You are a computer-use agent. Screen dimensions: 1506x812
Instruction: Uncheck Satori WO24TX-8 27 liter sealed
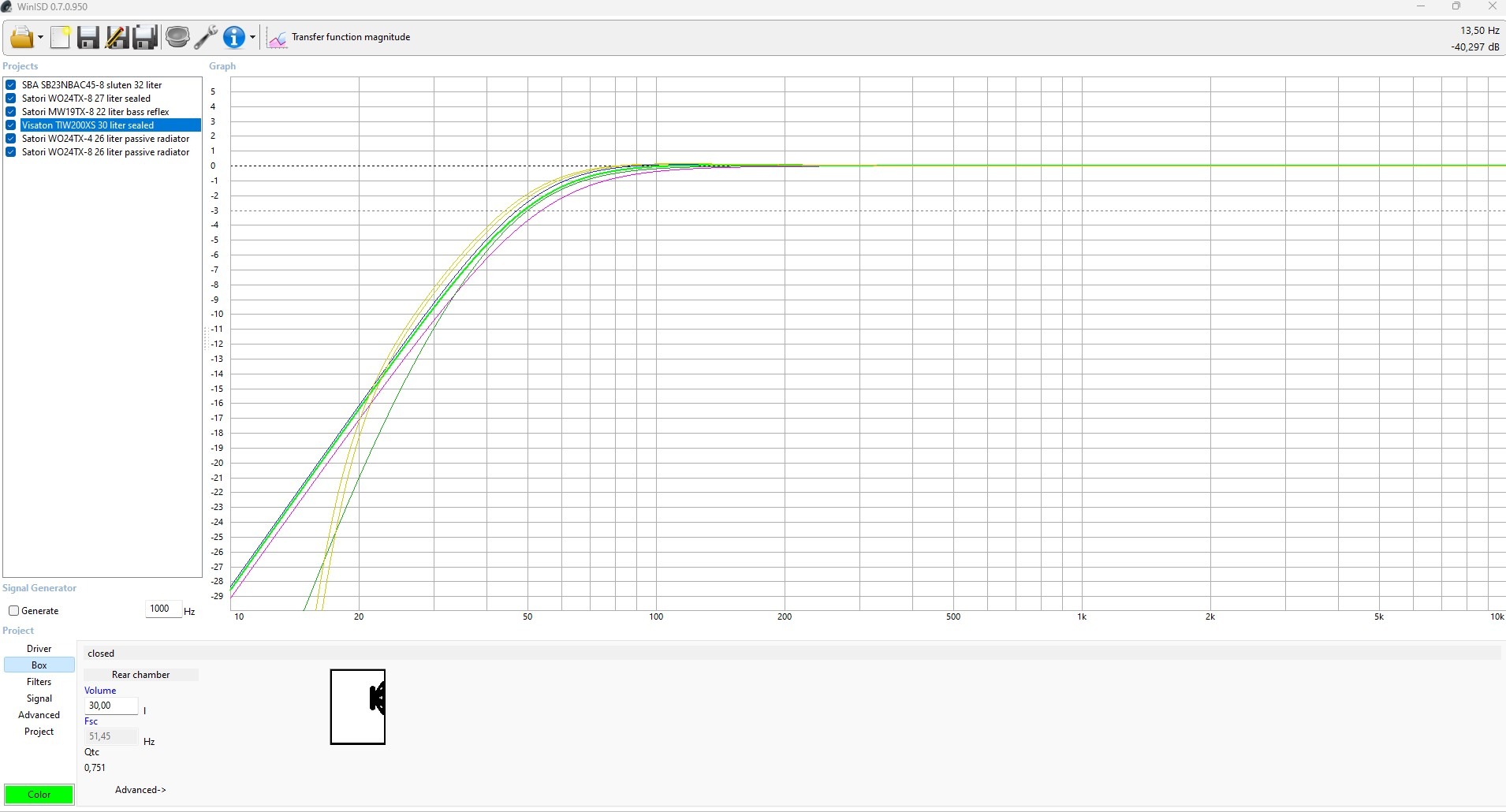(x=11, y=99)
